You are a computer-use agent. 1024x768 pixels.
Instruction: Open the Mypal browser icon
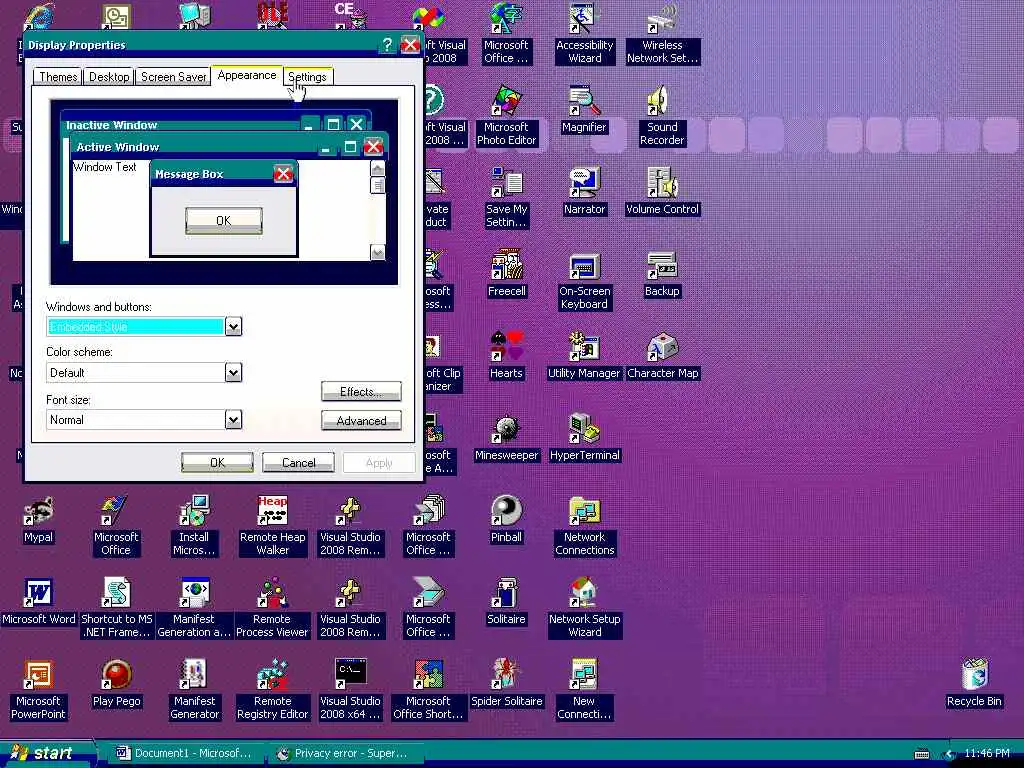pyautogui.click(x=39, y=520)
